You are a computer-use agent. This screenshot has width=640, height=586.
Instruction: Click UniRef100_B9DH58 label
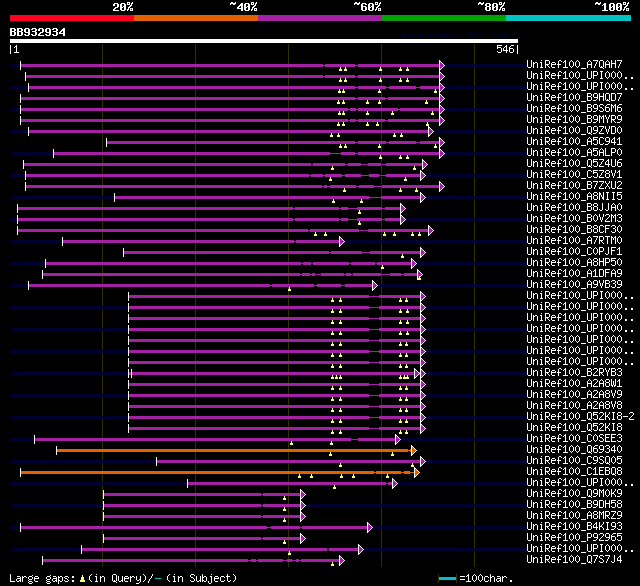click(574, 505)
